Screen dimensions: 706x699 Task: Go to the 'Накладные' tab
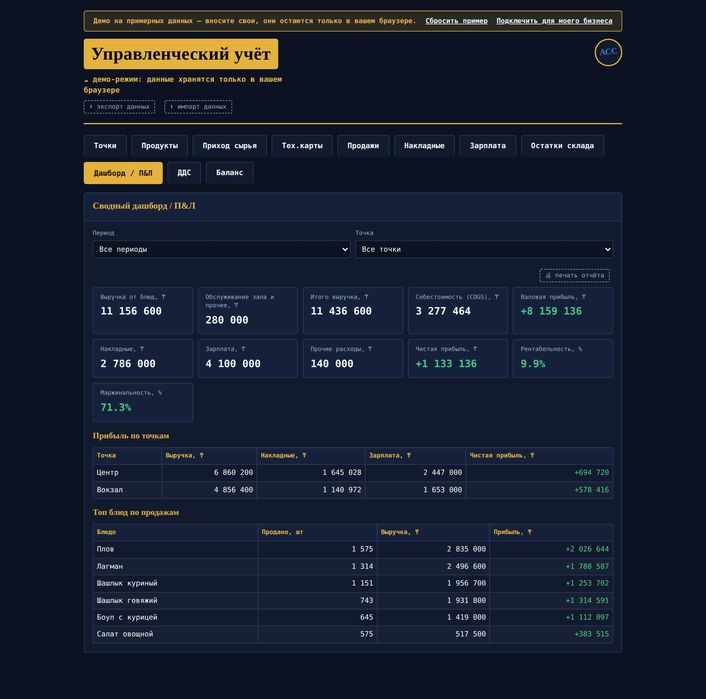(424, 145)
